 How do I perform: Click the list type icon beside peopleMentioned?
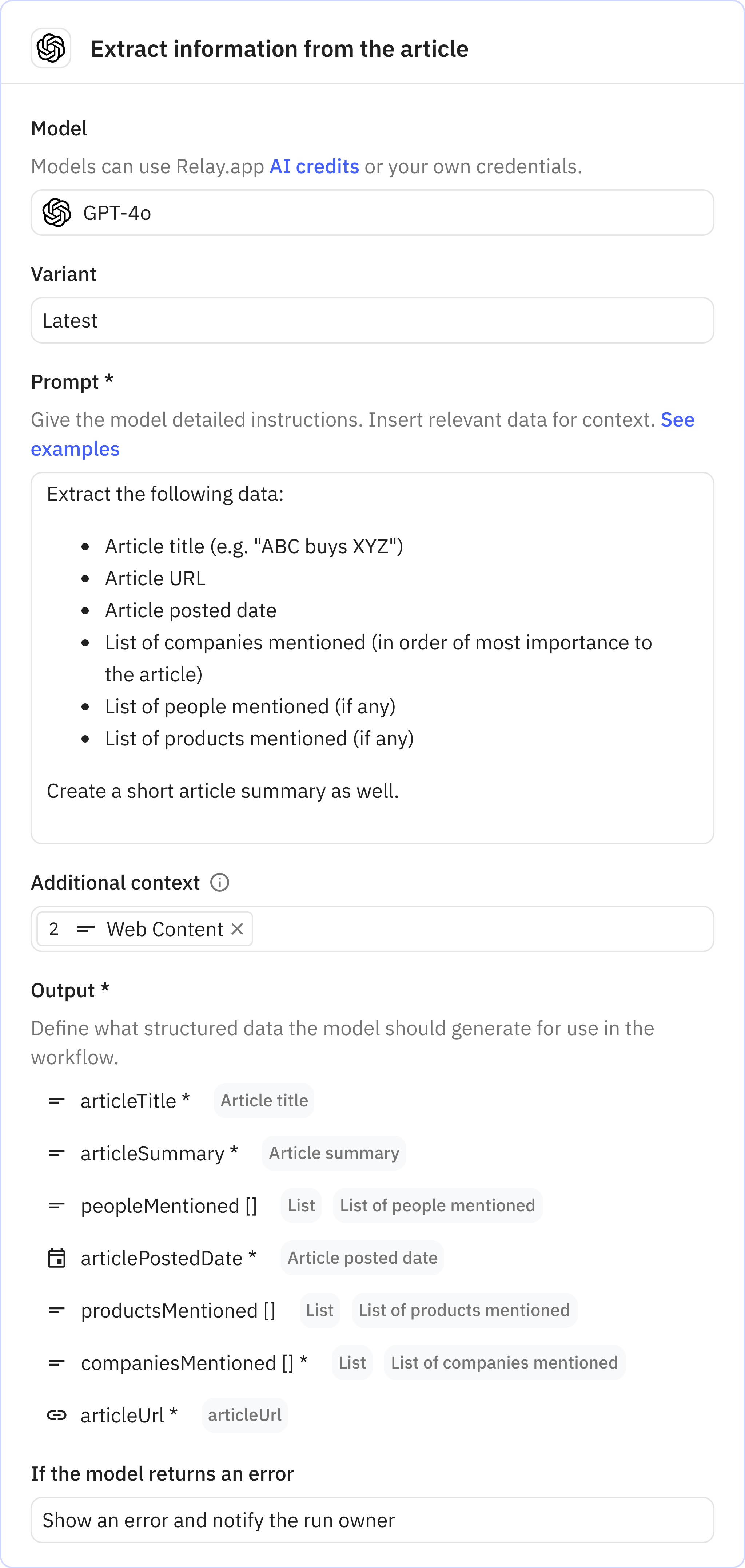pos(56,1205)
